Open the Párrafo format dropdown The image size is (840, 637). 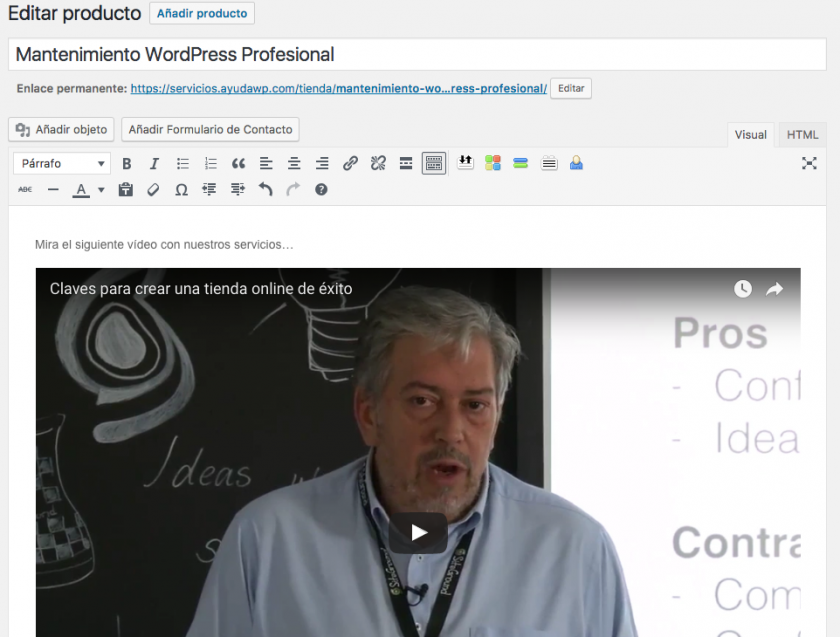tap(62, 163)
